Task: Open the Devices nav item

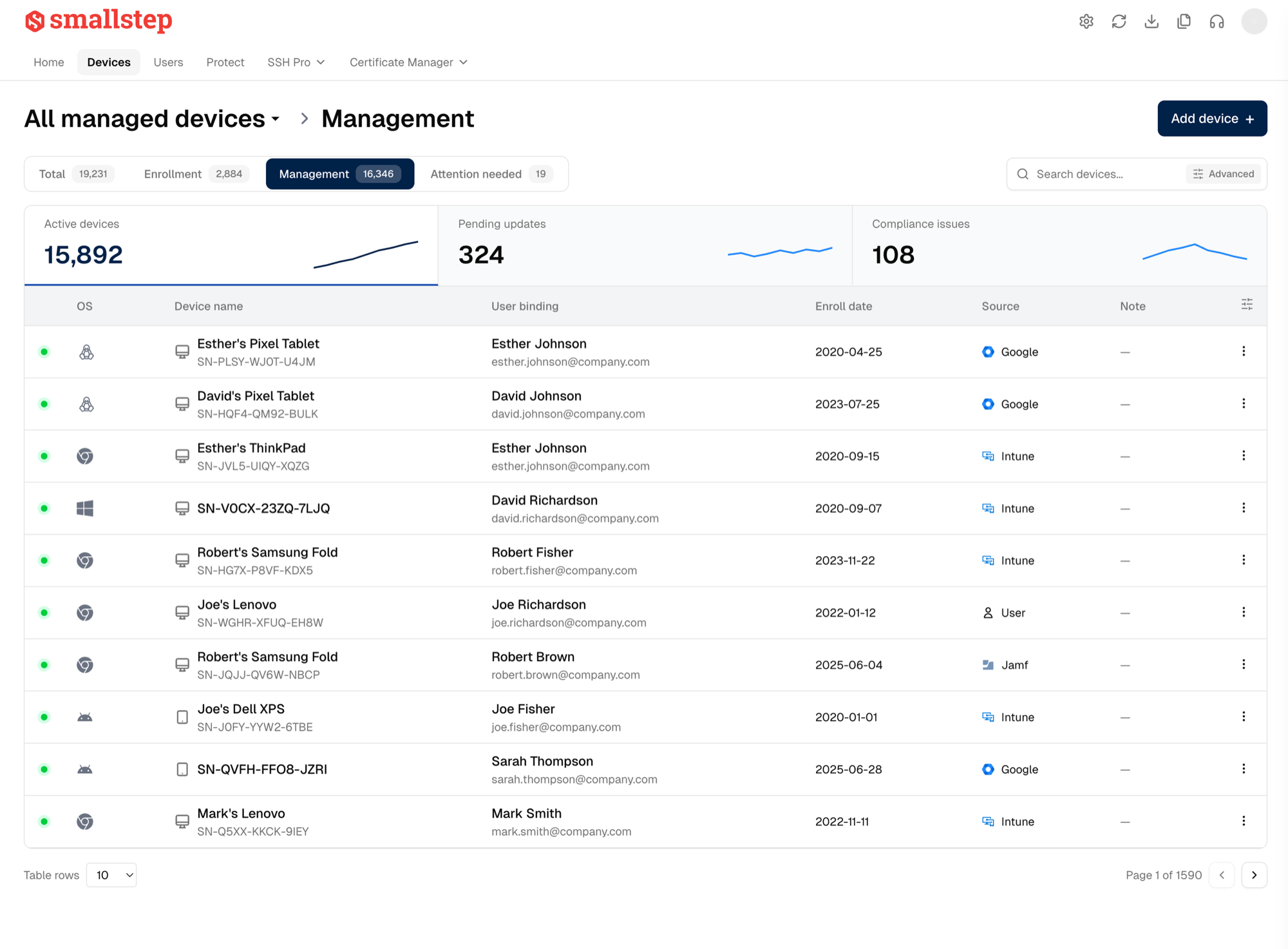Action: [109, 62]
